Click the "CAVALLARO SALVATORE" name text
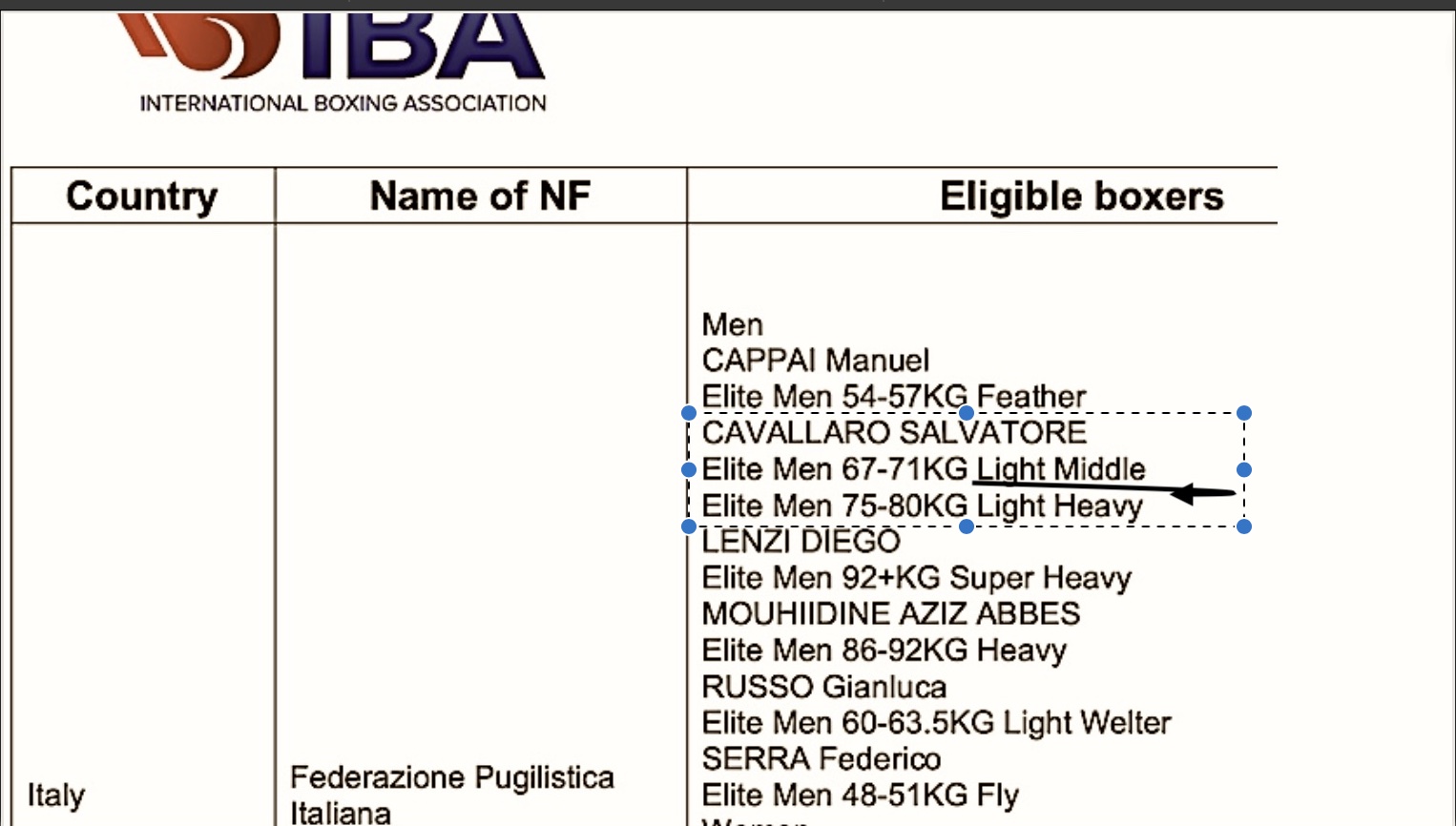Viewport: 1456px width, 826px height. (x=894, y=433)
